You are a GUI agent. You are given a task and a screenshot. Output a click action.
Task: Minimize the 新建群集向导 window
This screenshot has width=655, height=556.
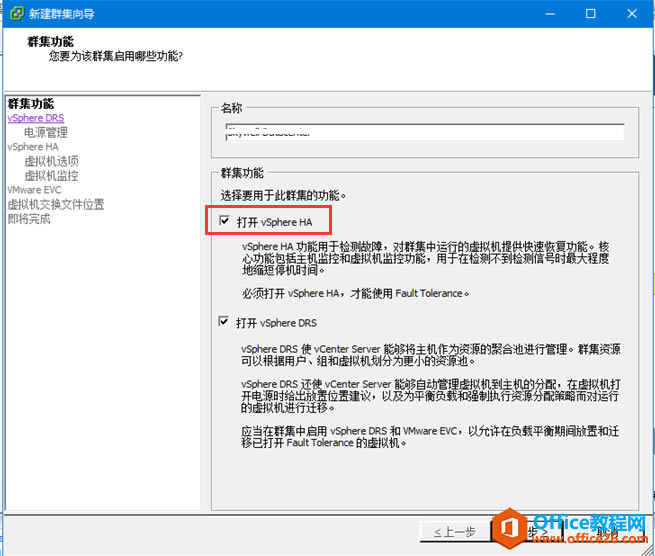550,14
